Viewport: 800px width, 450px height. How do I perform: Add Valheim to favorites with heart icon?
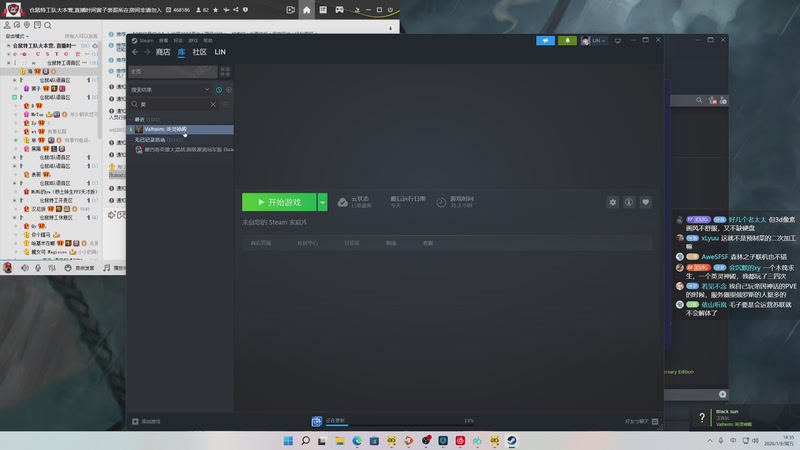tap(645, 202)
